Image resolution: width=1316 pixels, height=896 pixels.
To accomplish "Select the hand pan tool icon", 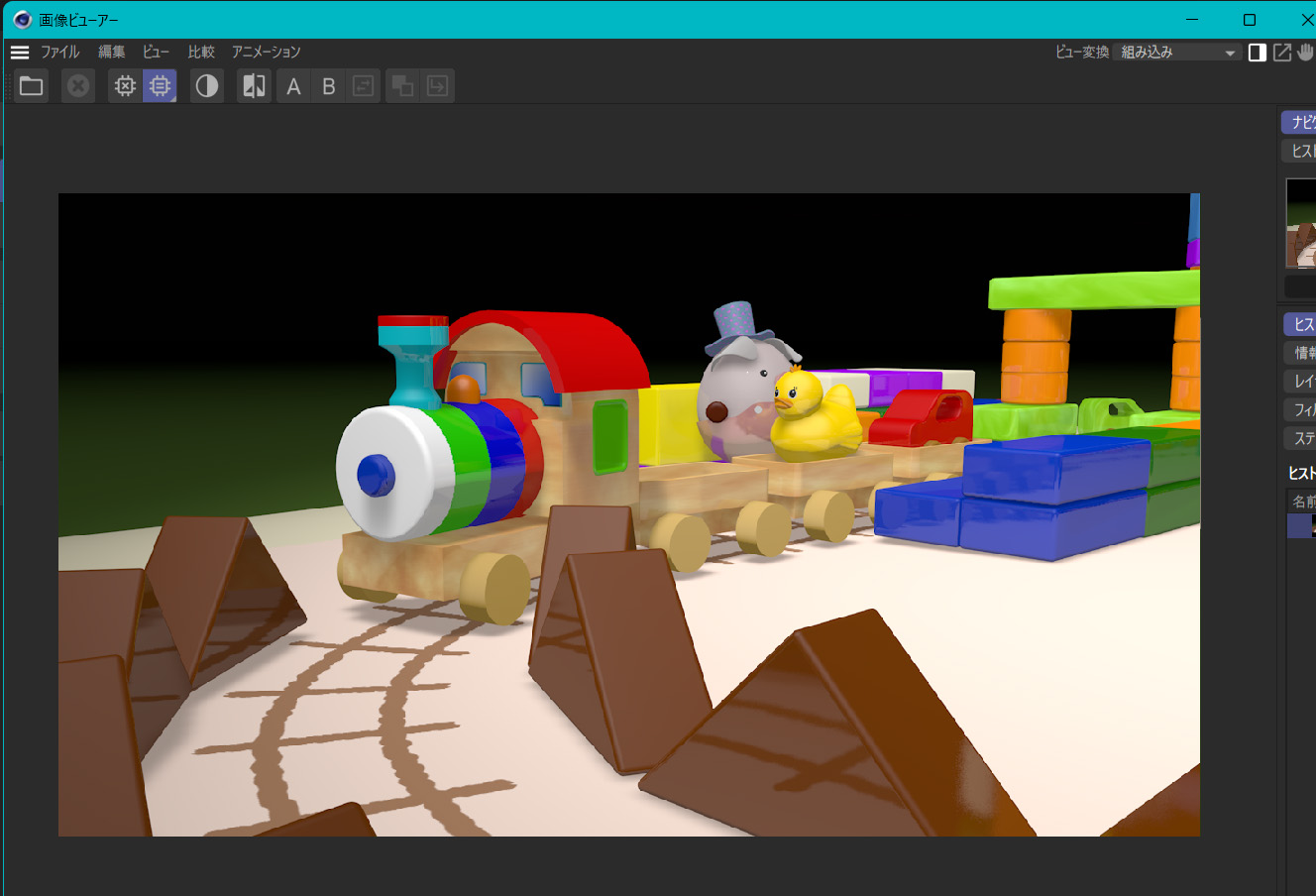I will coord(1306,53).
